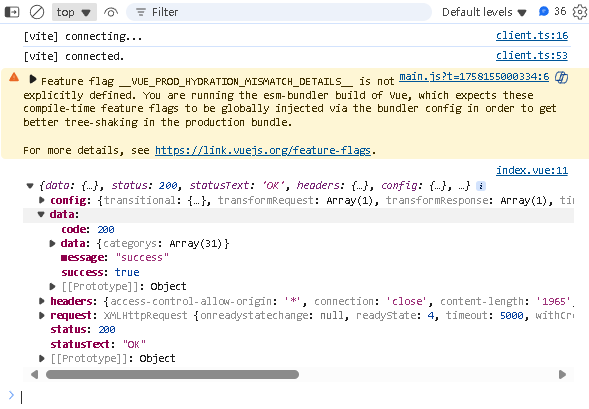The width and height of the screenshot is (589, 409).
Task: Click the '[vite] connected.' log message
Action: [x=74, y=56]
